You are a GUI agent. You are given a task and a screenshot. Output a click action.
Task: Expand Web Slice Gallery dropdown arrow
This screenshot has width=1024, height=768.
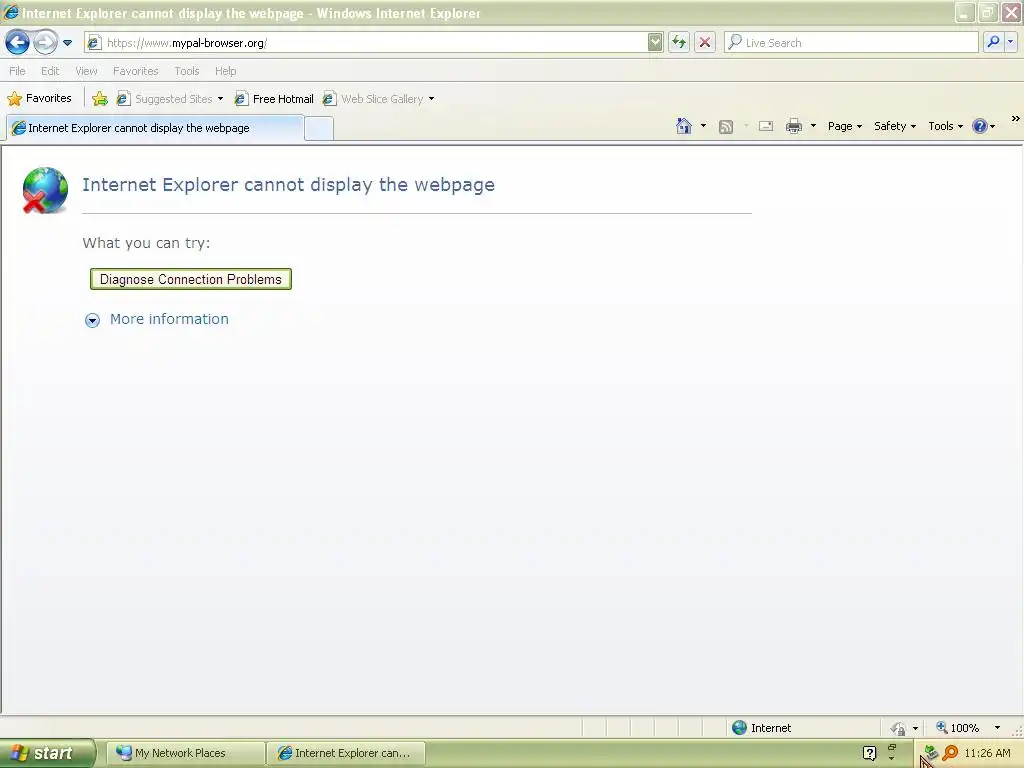pos(432,99)
